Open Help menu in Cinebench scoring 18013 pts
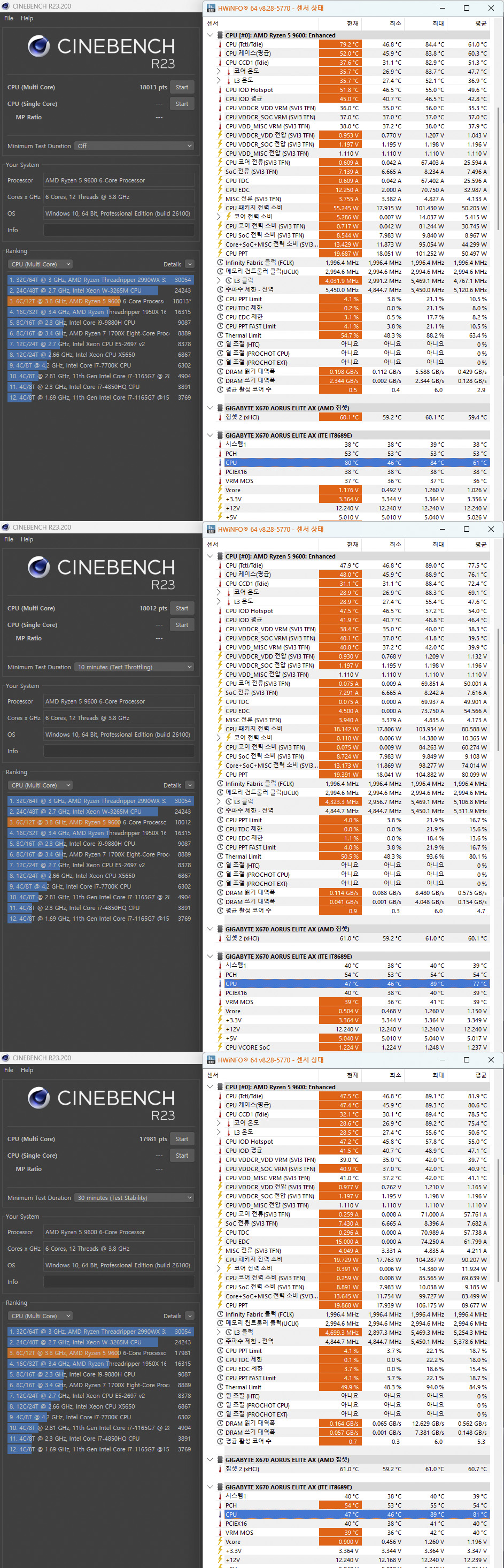The height and width of the screenshot is (1568, 504). click(x=27, y=18)
